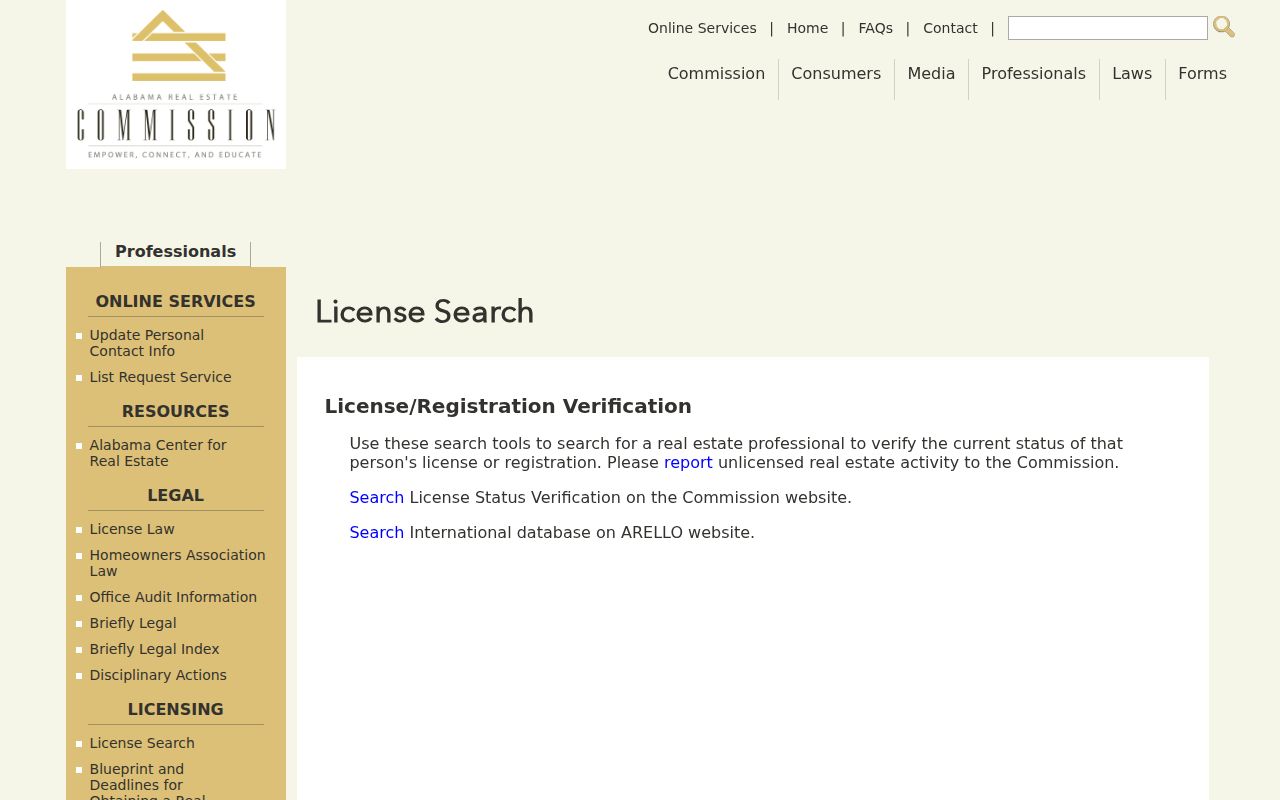Click Search for License Status Verification
Image resolution: width=1280 pixels, height=800 pixels.
(376, 498)
